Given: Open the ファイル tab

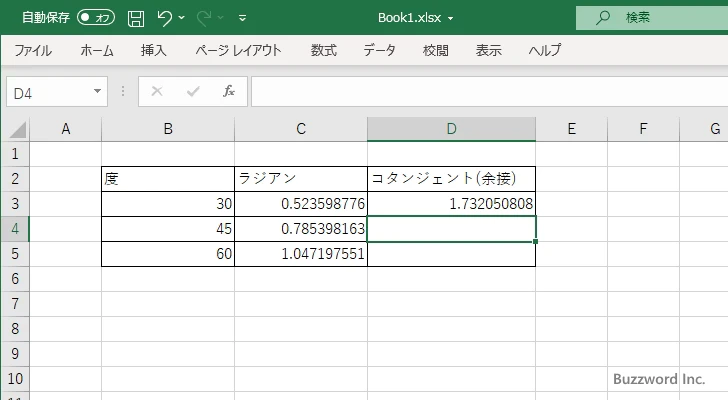Looking at the screenshot, I should coord(33,50).
